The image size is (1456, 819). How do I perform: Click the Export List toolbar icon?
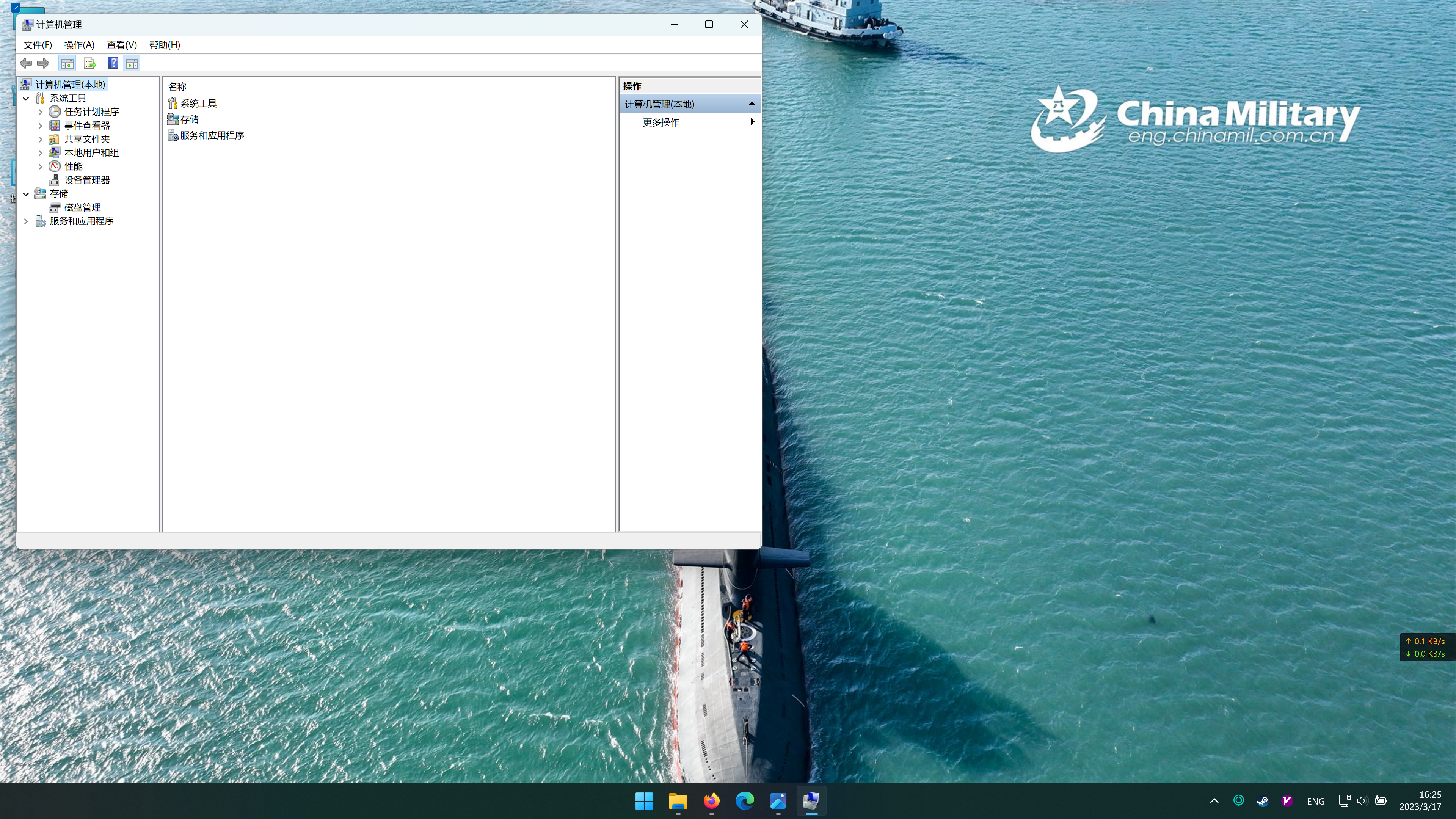(x=89, y=63)
